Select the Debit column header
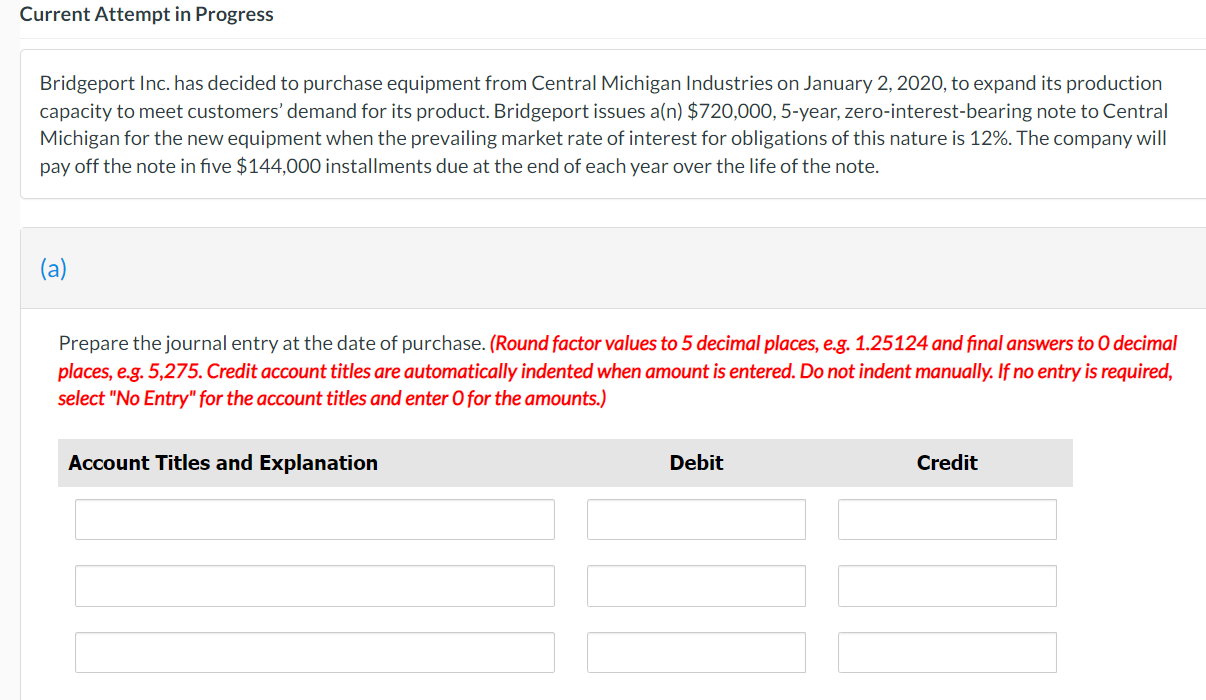The height and width of the screenshot is (700, 1206). 696,462
